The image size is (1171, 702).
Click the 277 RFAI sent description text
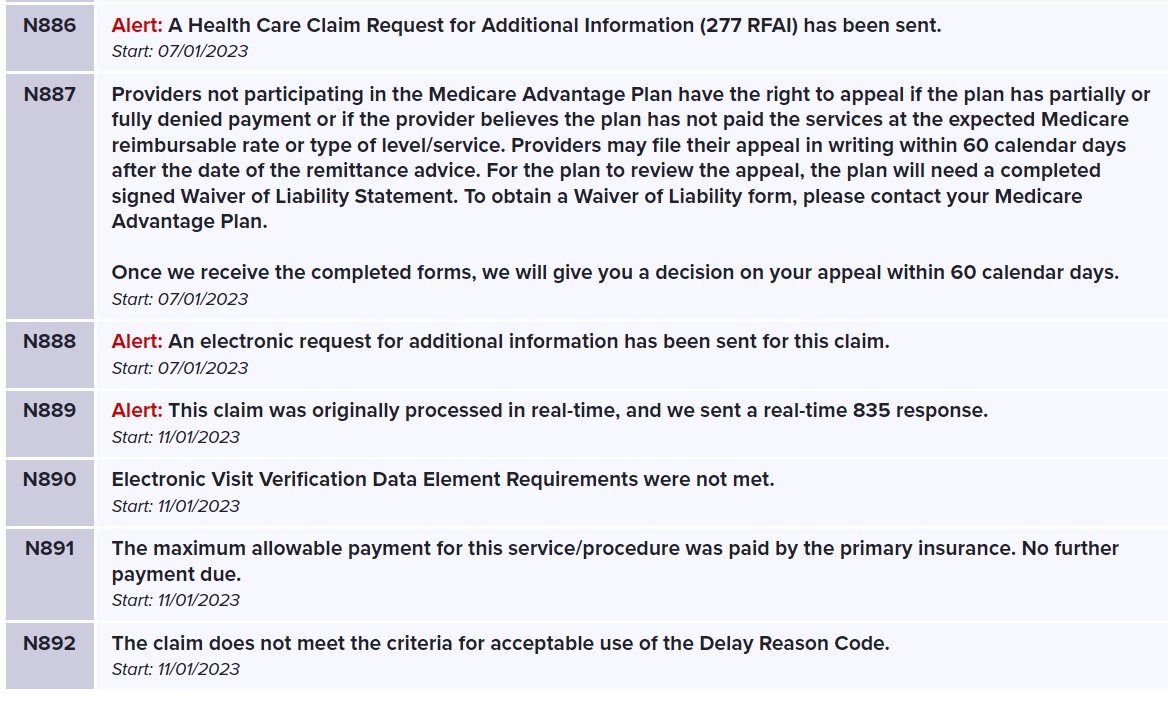(x=554, y=26)
